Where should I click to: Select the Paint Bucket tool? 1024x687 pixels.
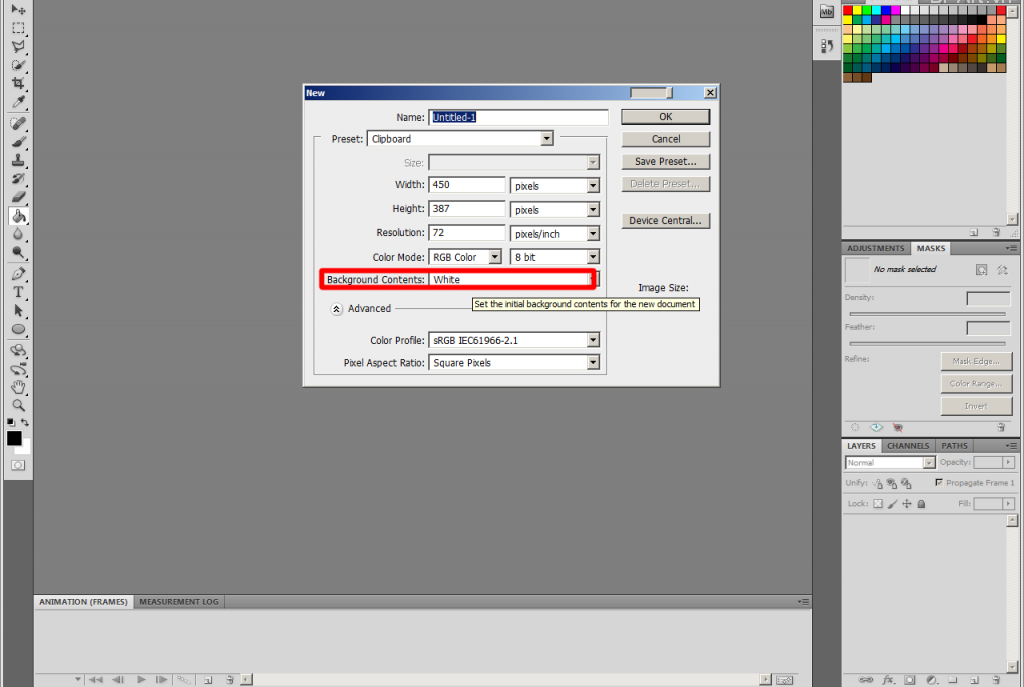coord(18,216)
